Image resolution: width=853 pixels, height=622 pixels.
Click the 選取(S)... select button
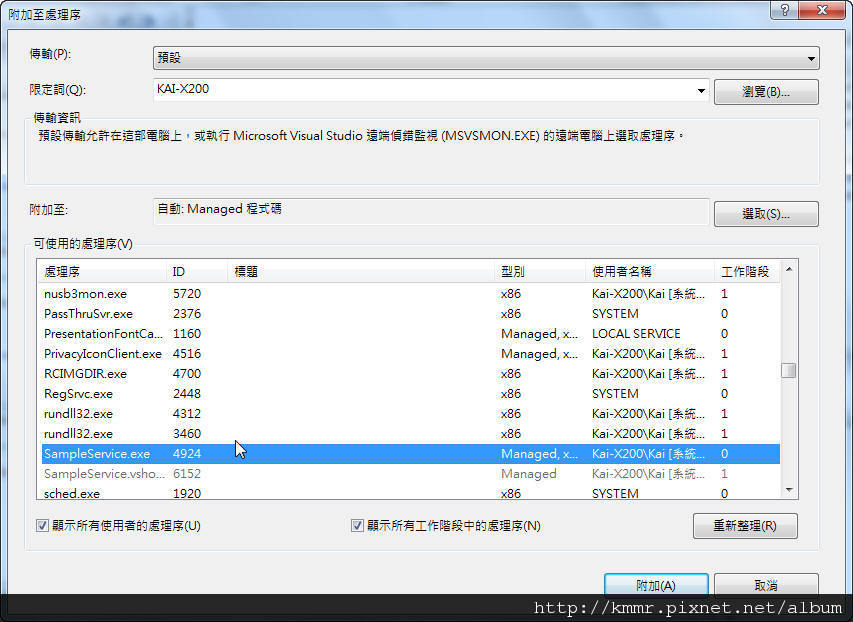pos(765,213)
